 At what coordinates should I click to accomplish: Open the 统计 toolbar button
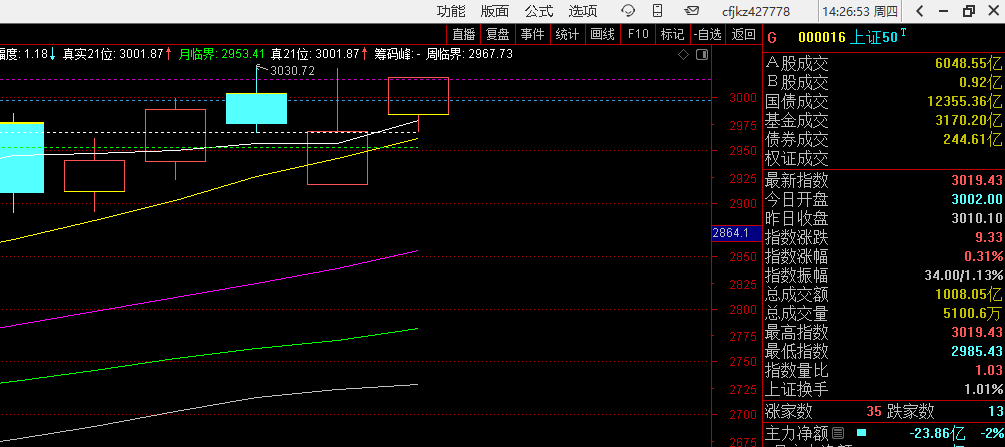[567, 35]
